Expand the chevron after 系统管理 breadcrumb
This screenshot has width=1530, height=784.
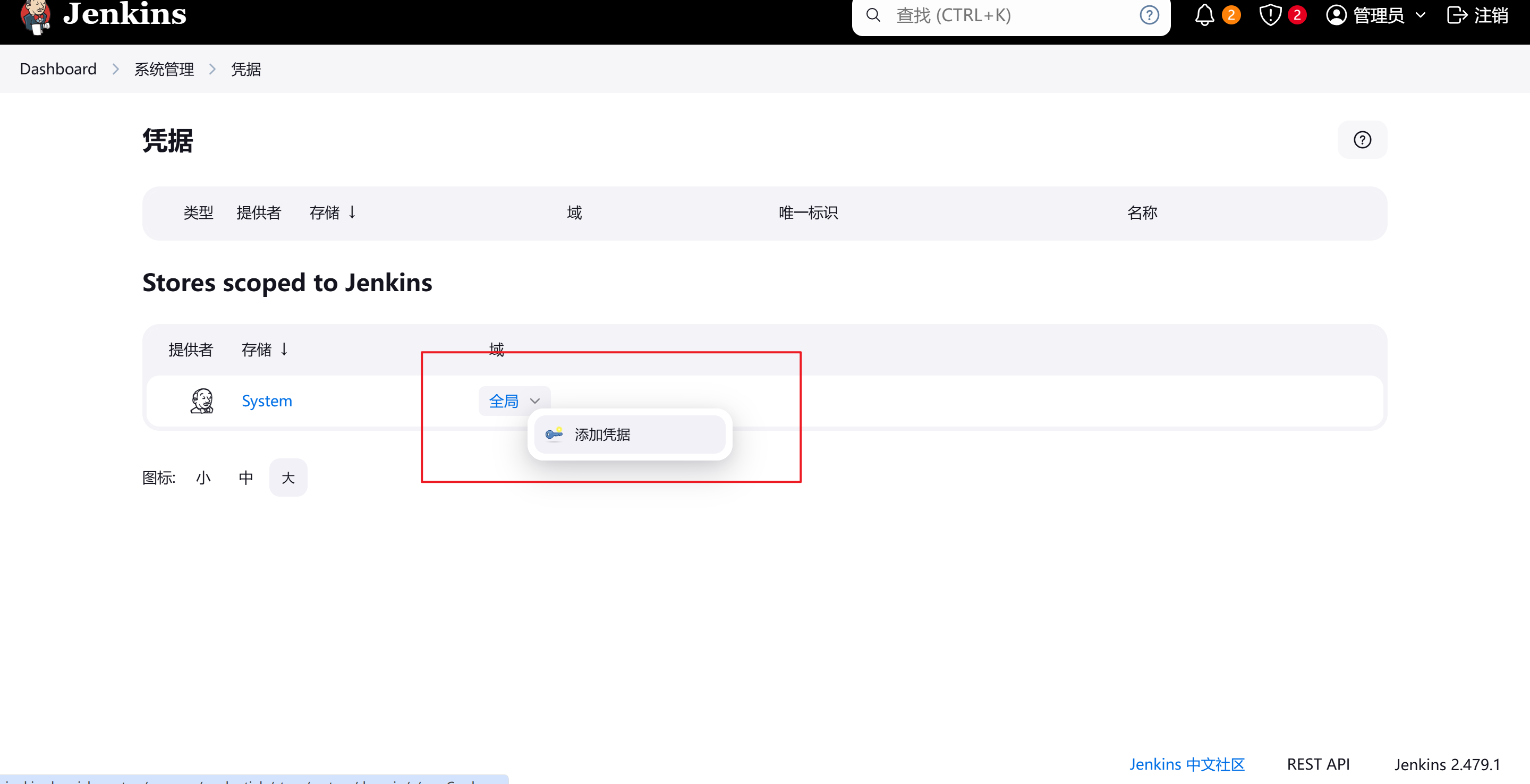pyautogui.click(x=212, y=70)
